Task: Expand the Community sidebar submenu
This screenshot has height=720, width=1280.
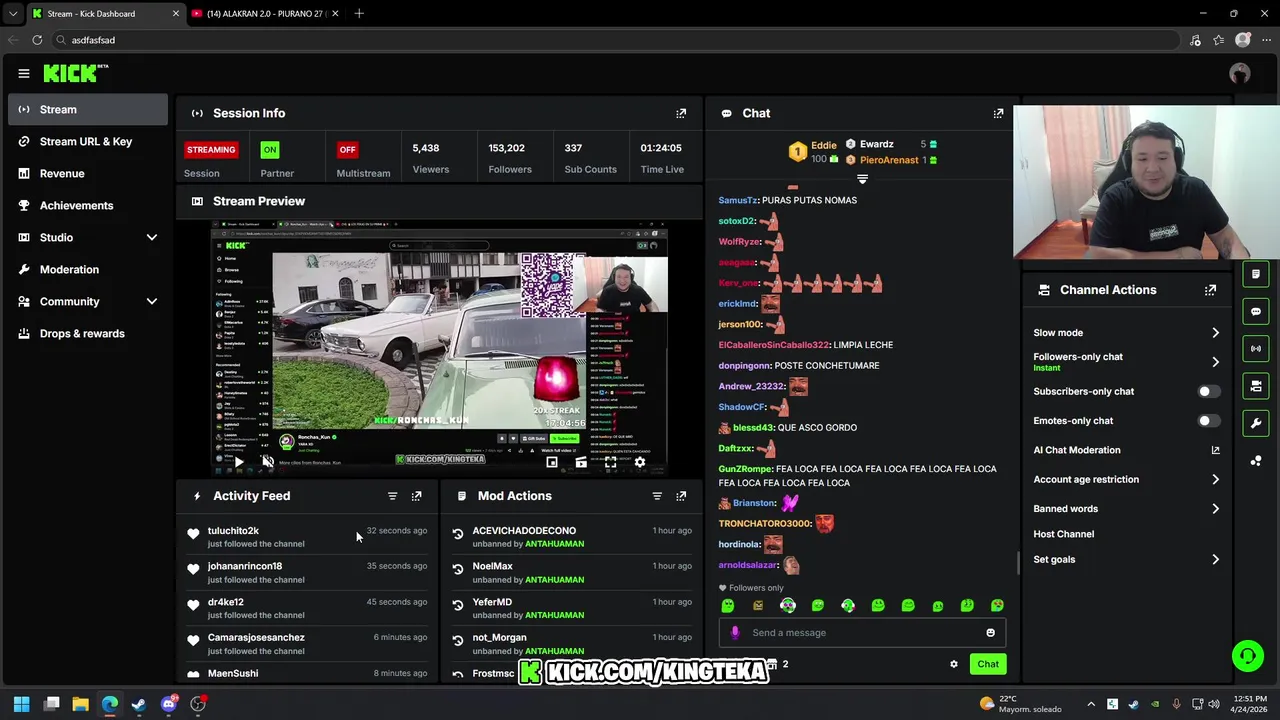Action: [152, 301]
